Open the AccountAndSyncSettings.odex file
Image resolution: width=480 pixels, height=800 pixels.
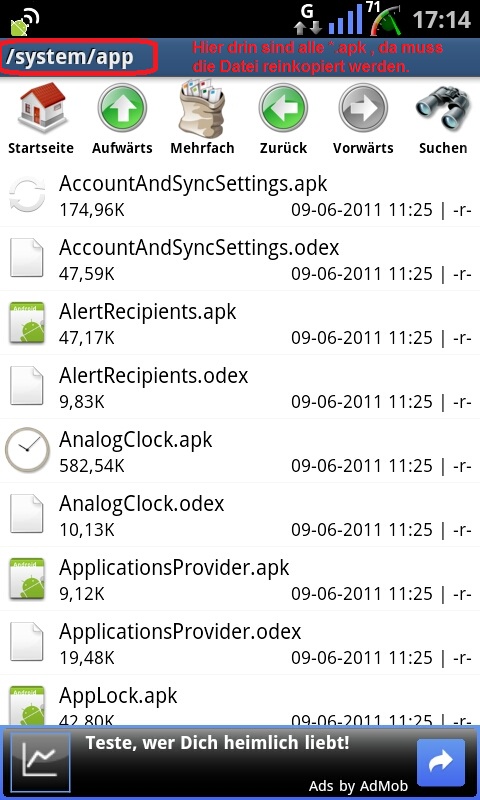(x=240, y=259)
